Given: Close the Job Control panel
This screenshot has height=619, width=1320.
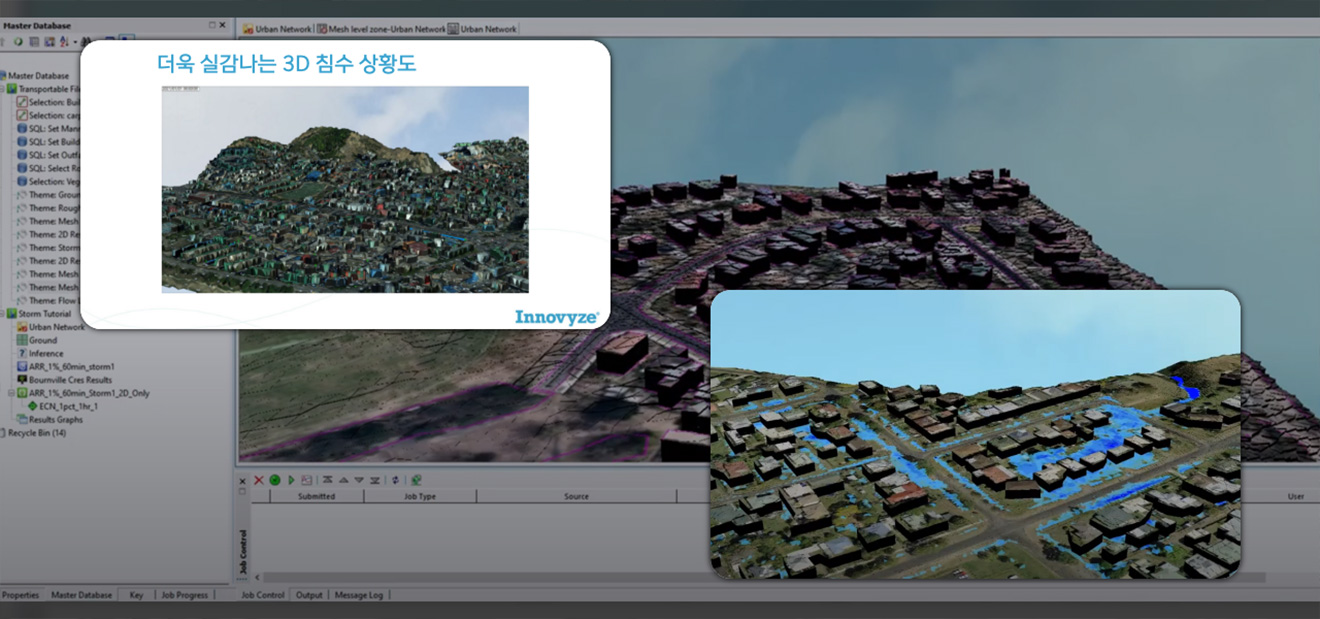Looking at the screenshot, I should 242,481.
